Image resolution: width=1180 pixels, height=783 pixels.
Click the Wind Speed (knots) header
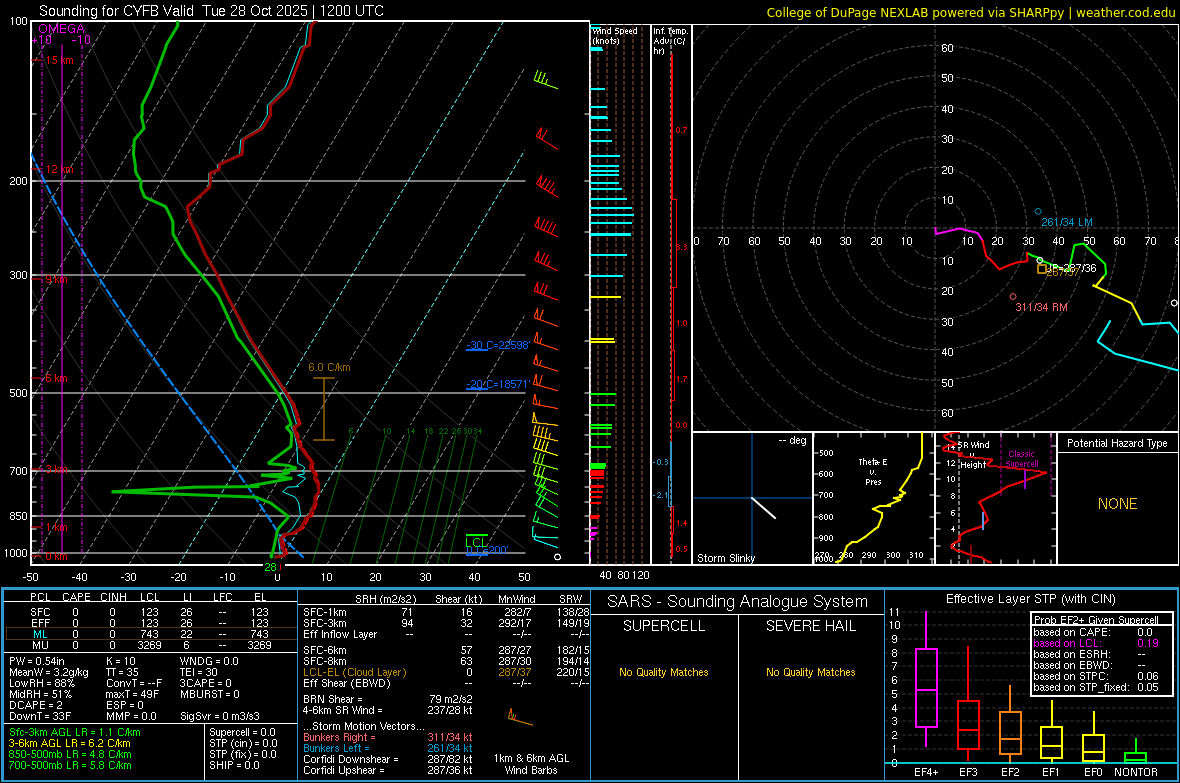pyautogui.click(x=615, y=35)
